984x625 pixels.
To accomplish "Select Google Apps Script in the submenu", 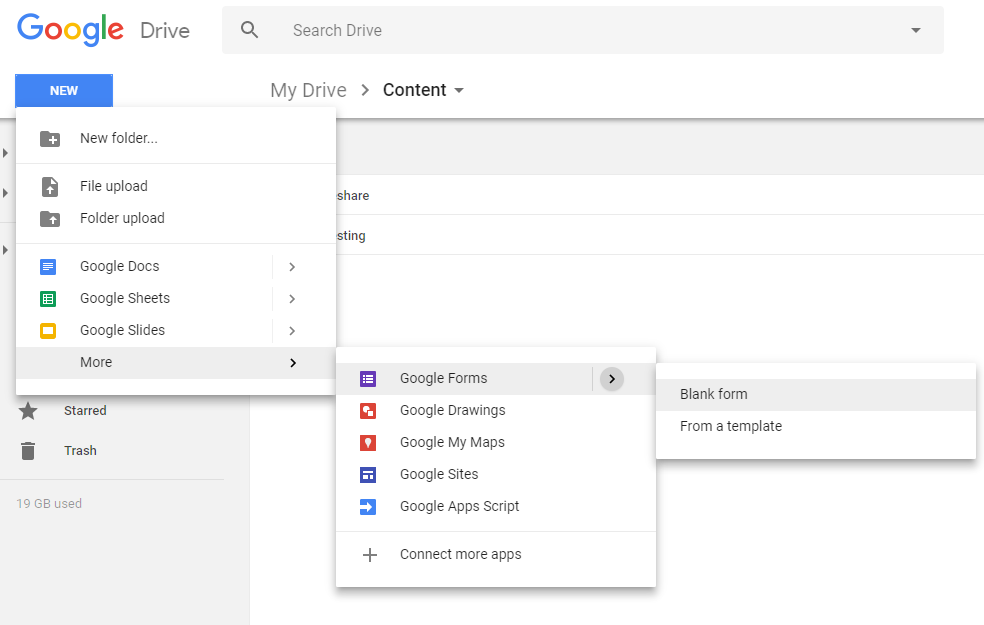I will tap(496, 507).
